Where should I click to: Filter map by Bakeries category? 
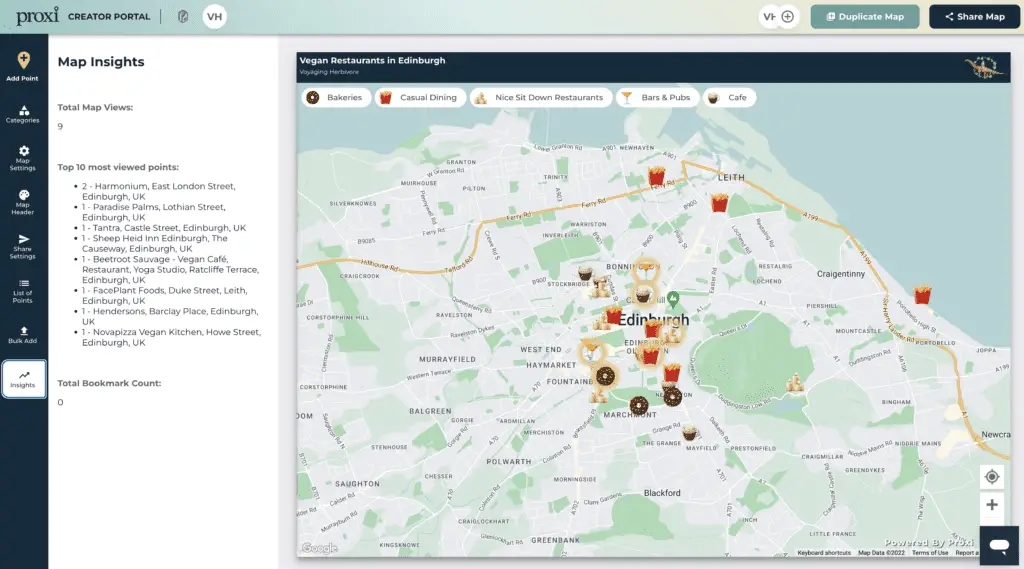(x=336, y=97)
